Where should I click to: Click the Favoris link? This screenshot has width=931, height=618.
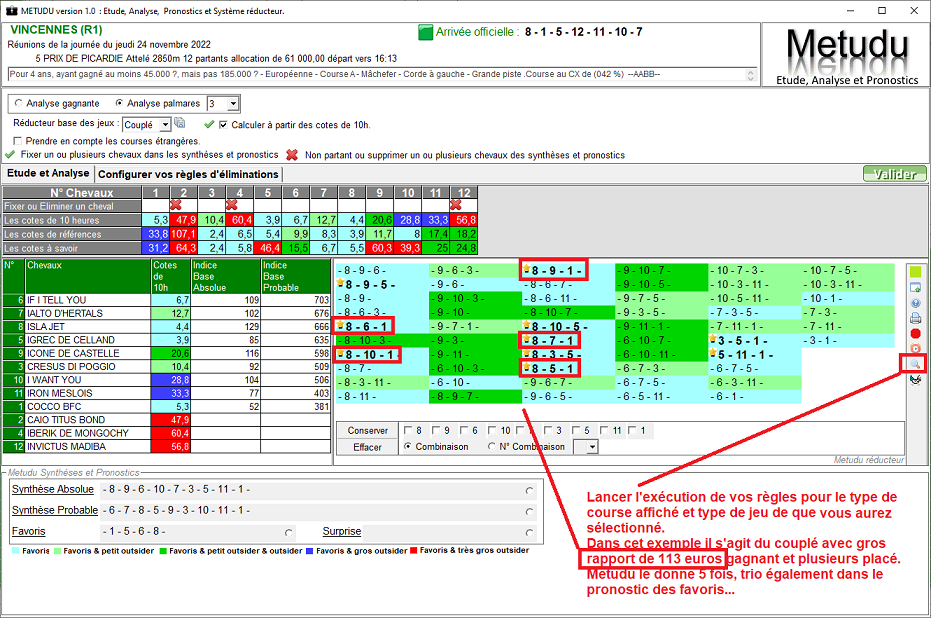[x=28, y=531]
